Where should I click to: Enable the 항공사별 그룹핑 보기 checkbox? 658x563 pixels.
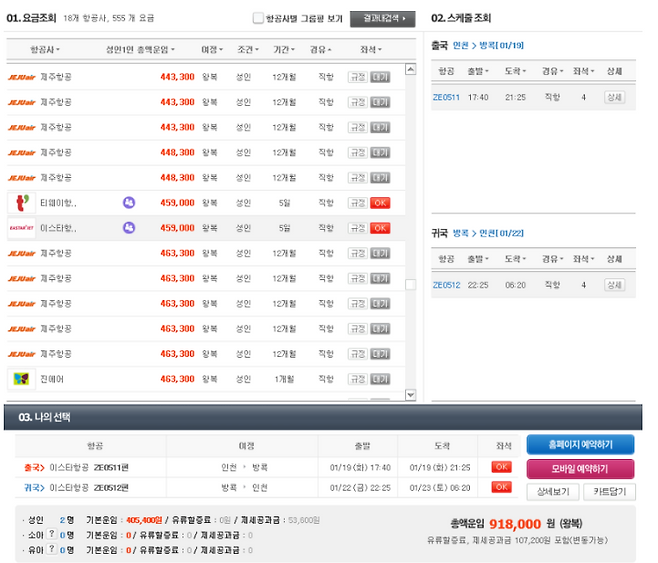(258, 18)
